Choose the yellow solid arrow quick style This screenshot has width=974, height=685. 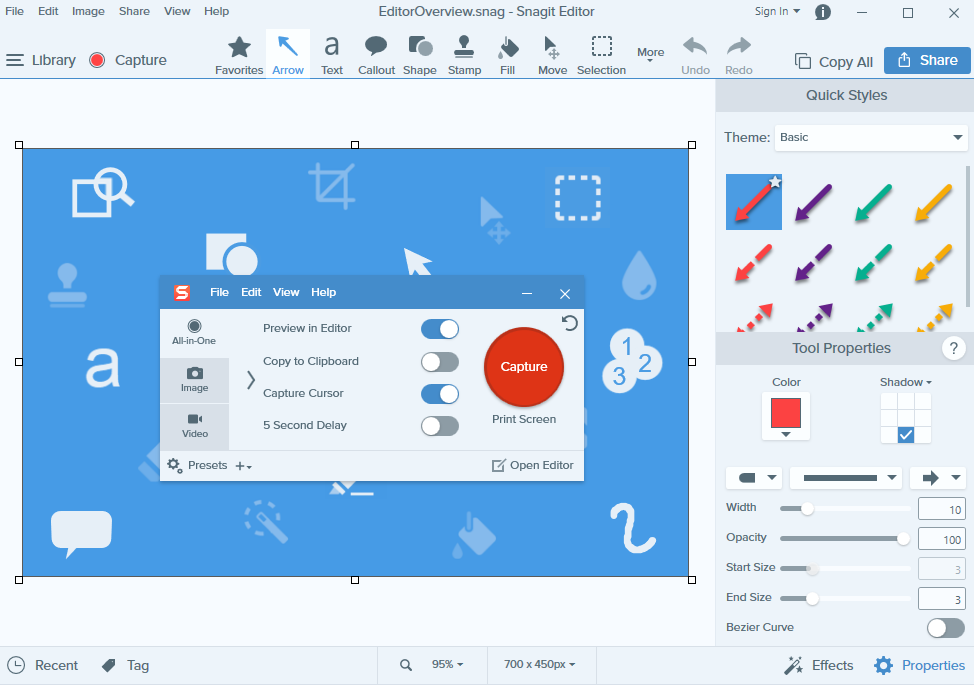(934, 202)
